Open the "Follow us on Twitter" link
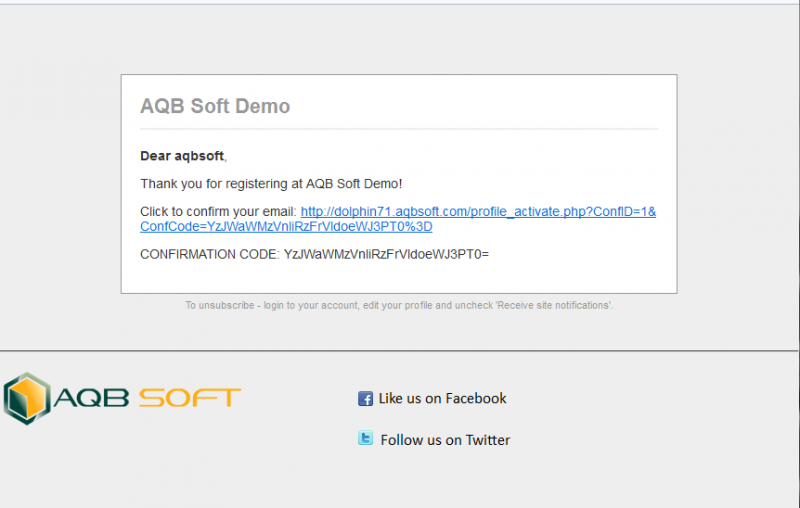This screenshot has width=800, height=508. click(445, 440)
